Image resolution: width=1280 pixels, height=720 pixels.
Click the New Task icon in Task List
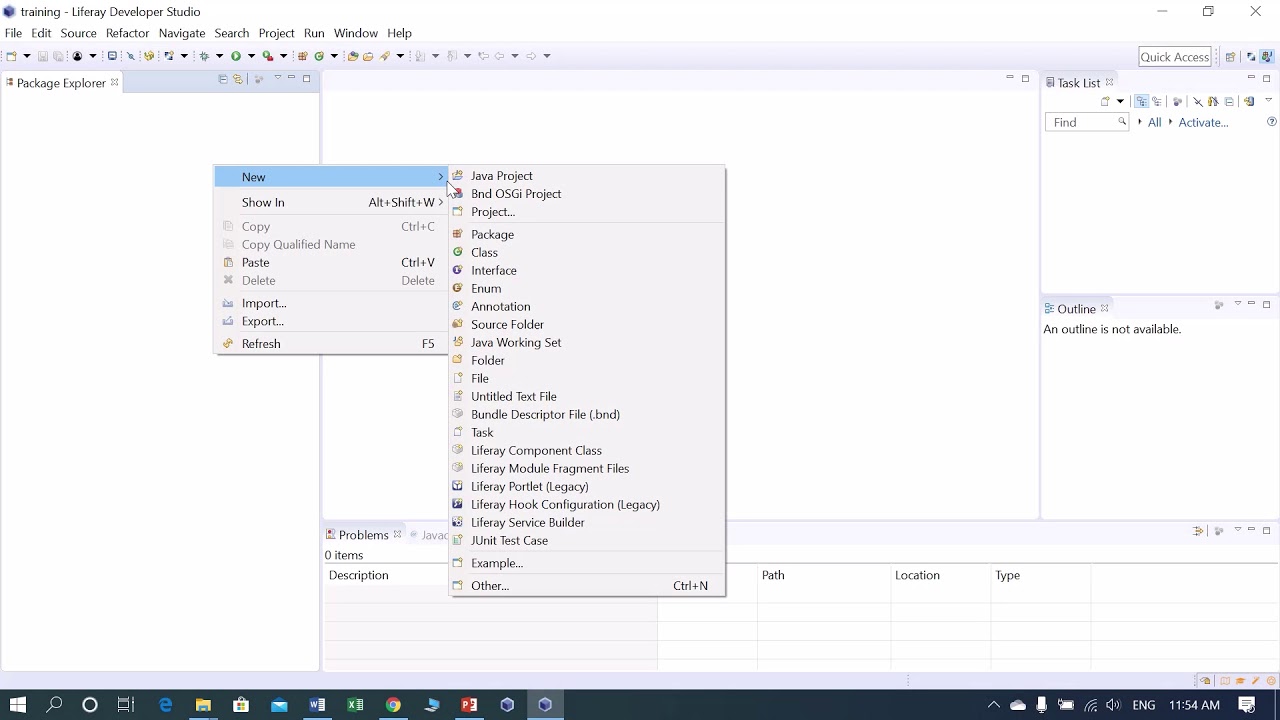[1105, 101]
